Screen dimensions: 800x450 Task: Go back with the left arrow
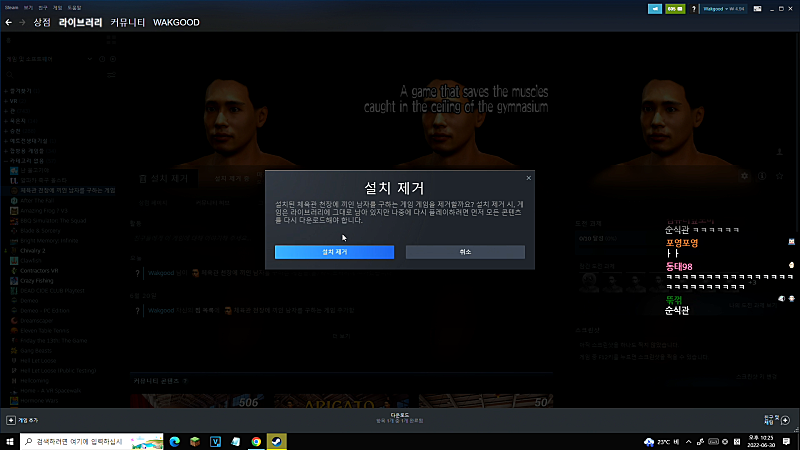(x=9, y=22)
